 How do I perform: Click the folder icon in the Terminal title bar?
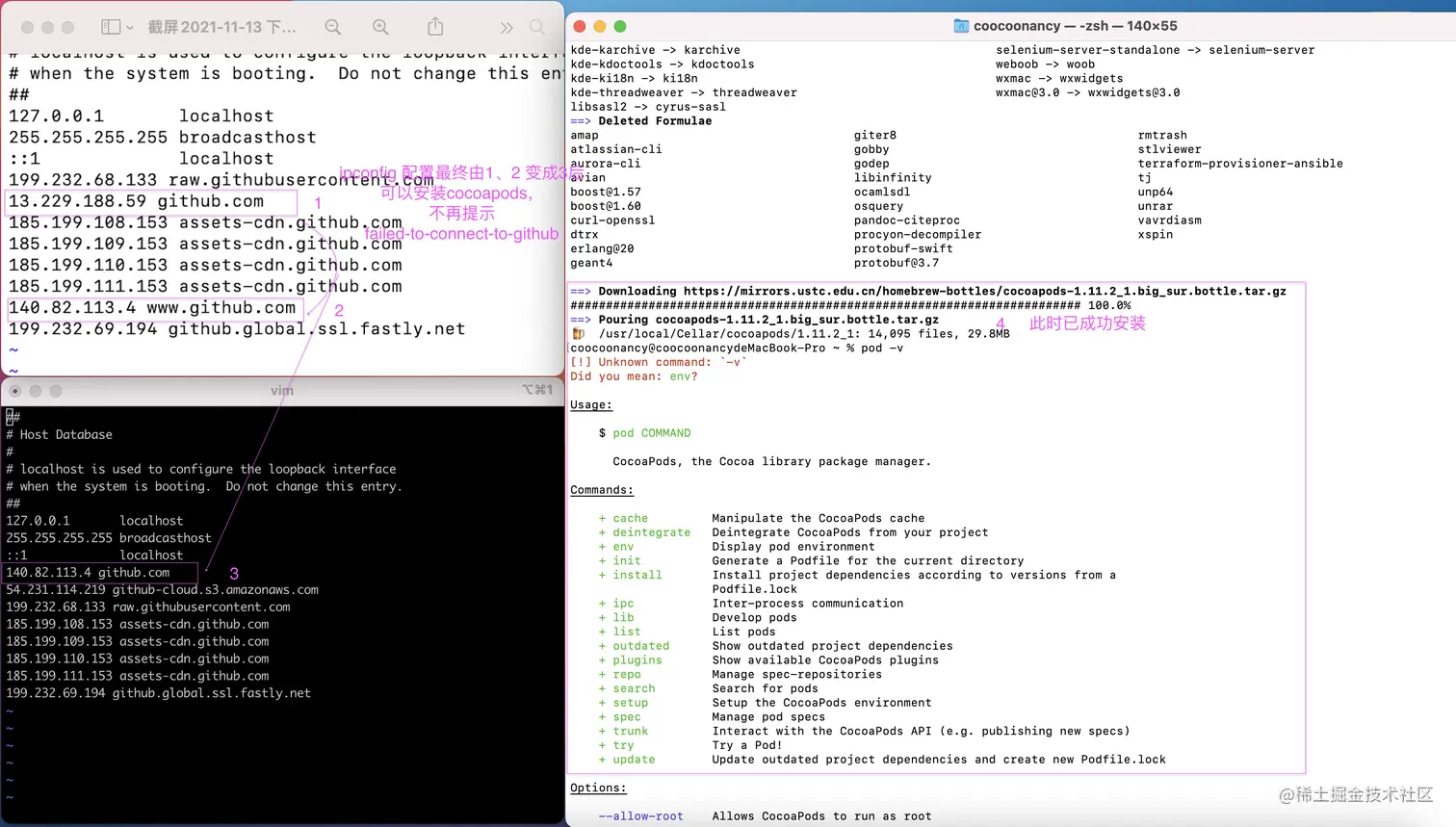tap(961, 26)
